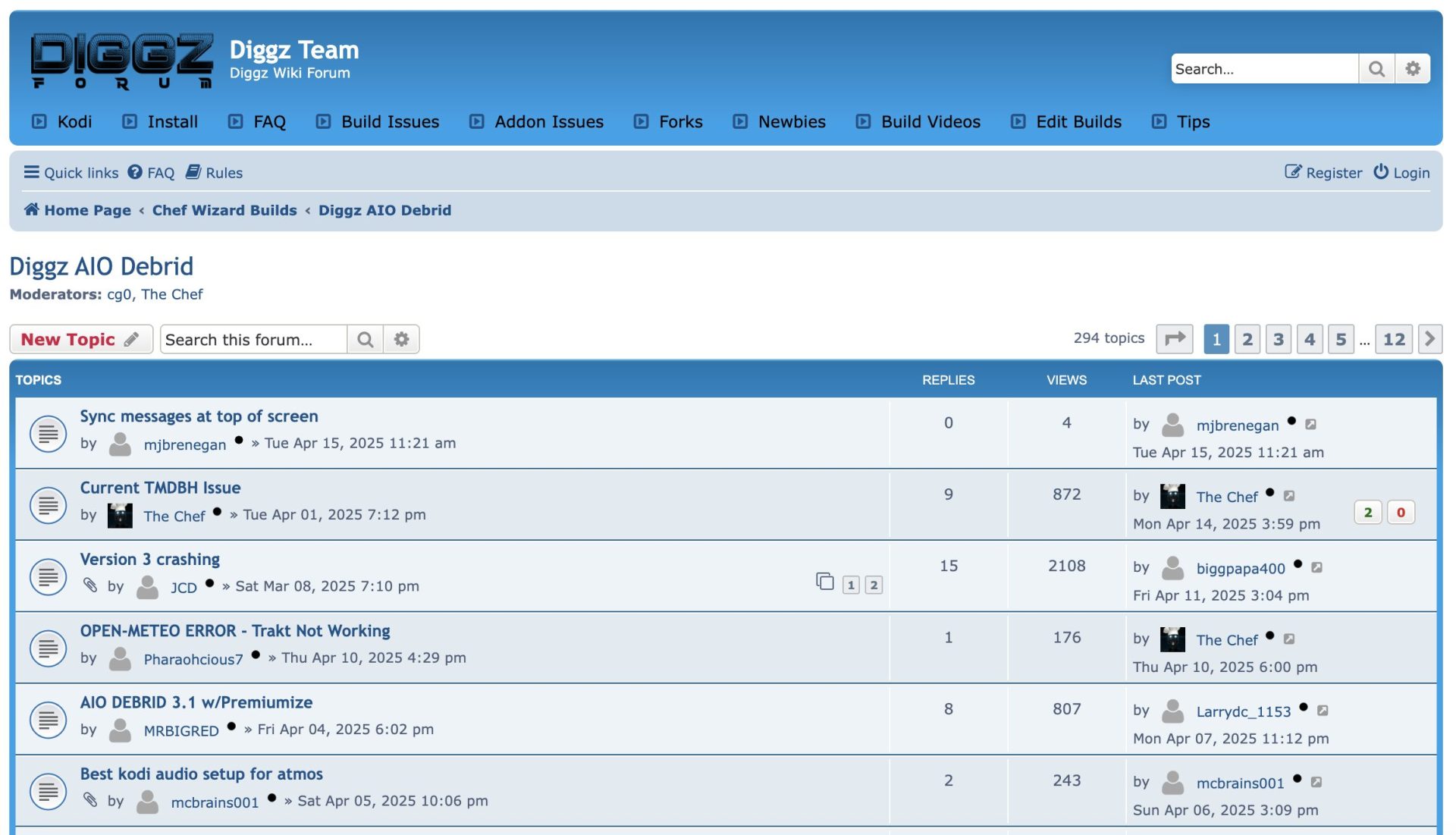Open Current TMDBH Issue topic
1456x835 pixels.
click(161, 488)
